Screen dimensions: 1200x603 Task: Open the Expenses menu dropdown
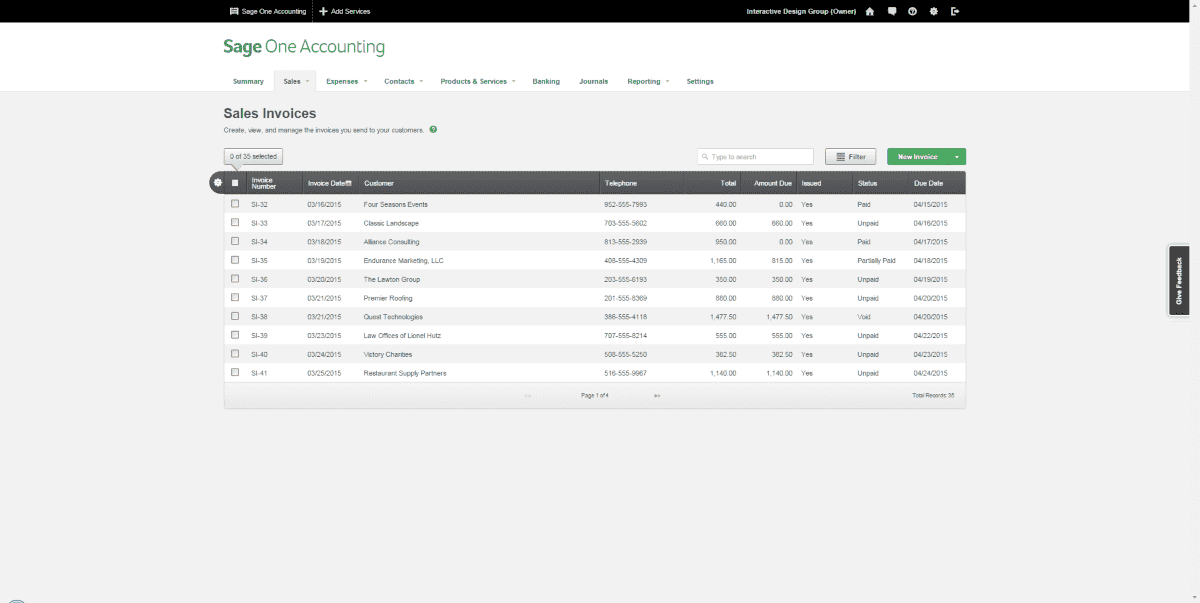point(347,81)
